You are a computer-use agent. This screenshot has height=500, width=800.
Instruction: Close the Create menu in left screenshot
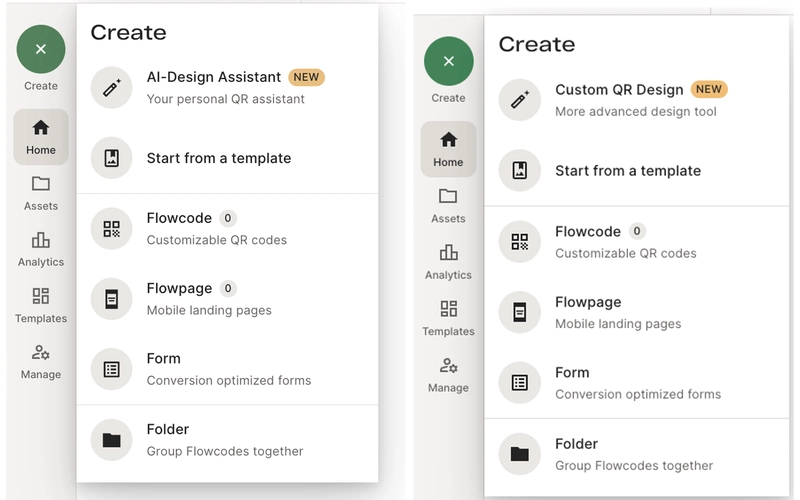[x=41, y=49]
